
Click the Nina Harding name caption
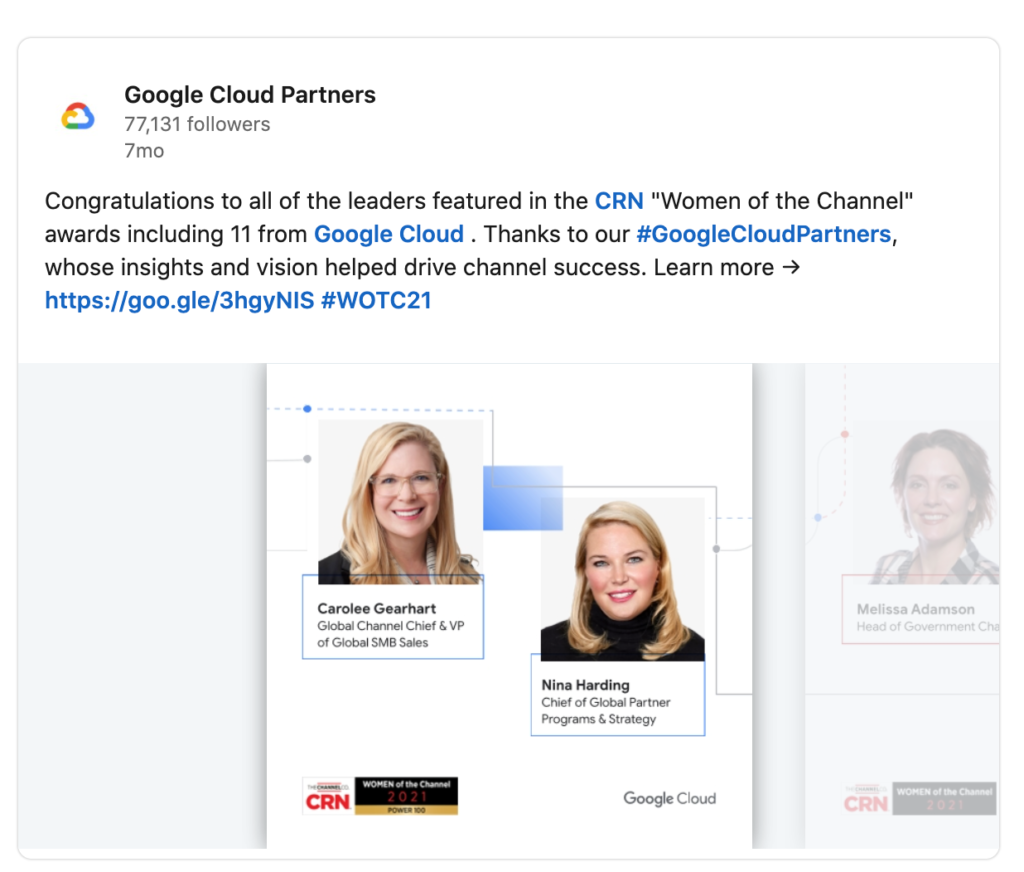[586, 685]
